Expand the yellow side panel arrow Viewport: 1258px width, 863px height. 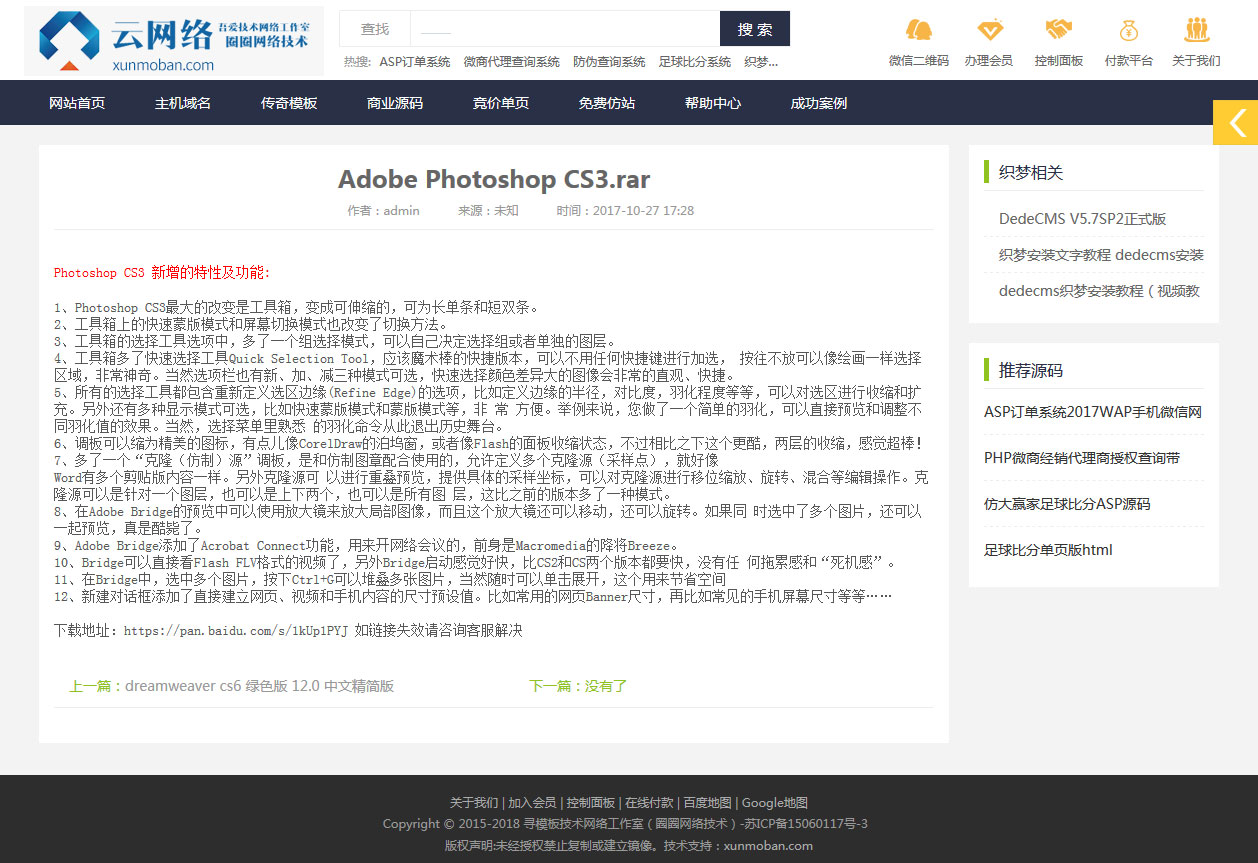pos(1235,122)
